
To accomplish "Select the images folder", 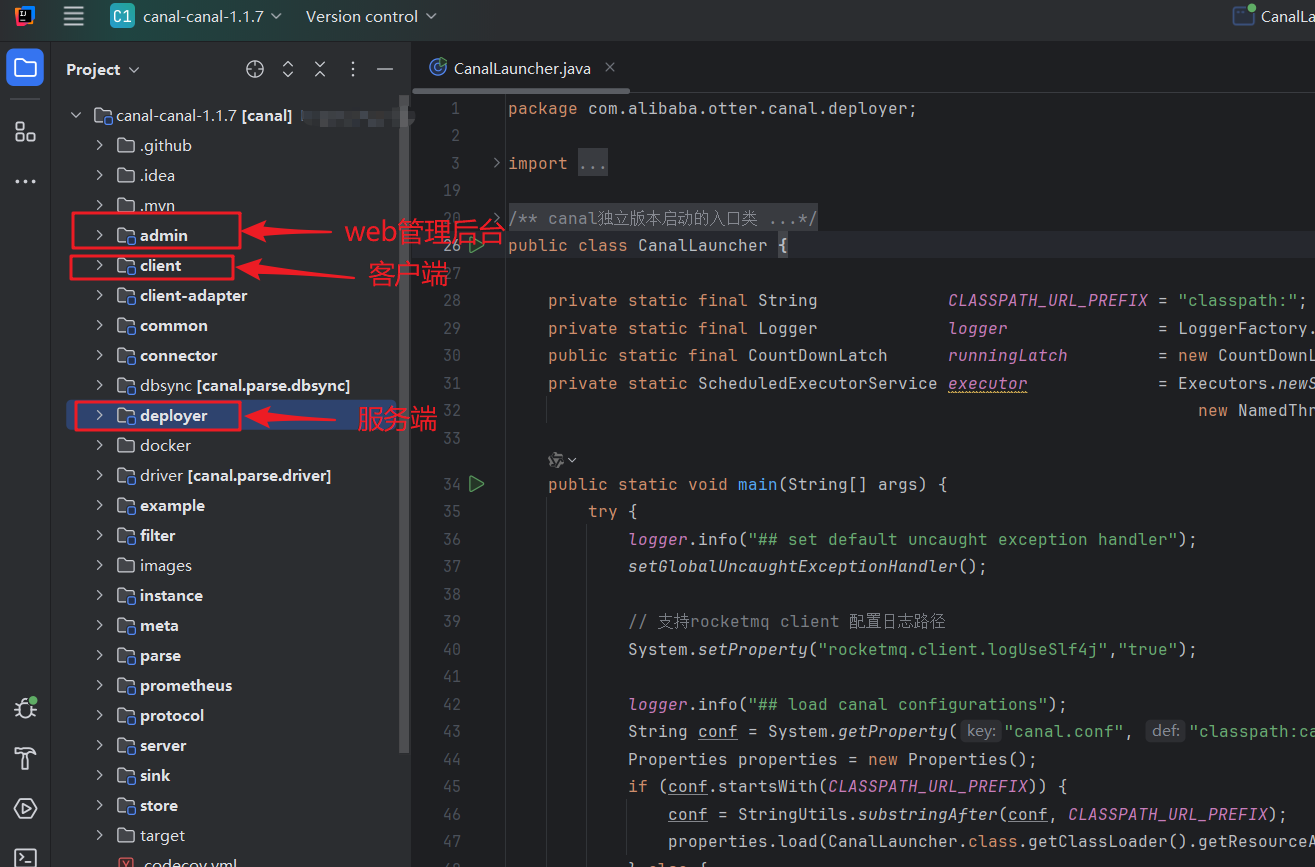I will (165, 565).
